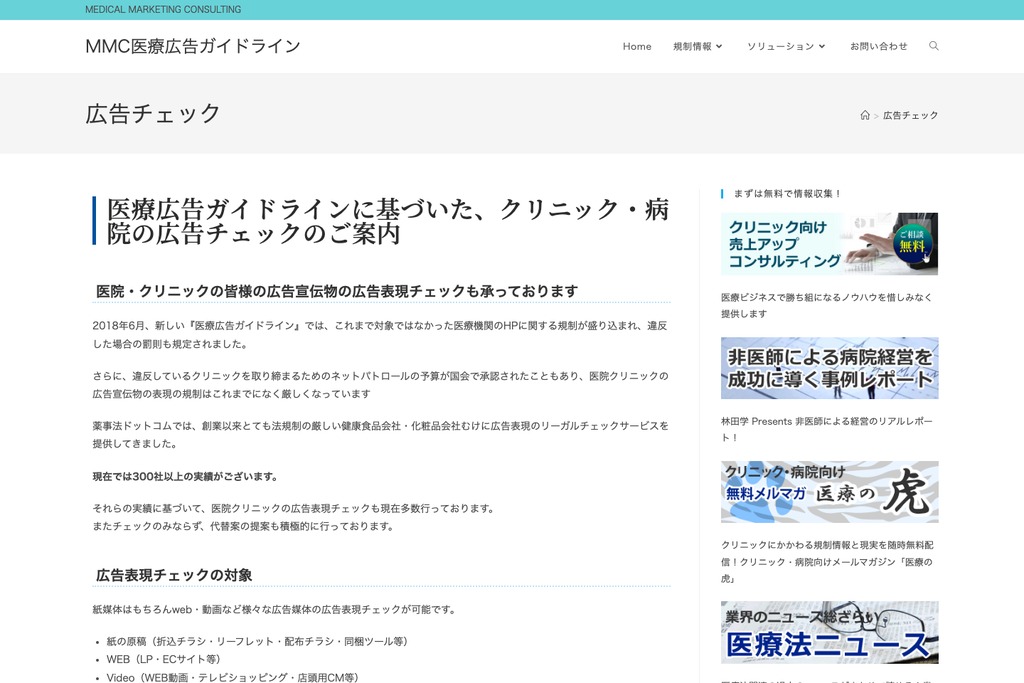Click the list item 紙の原稿（折込チラシ
This screenshot has width=1024, height=683.
257,641
